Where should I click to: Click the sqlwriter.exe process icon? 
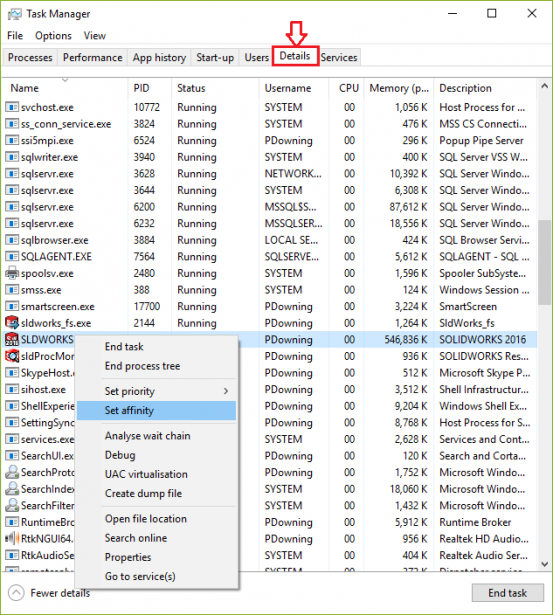tap(12, 157)
